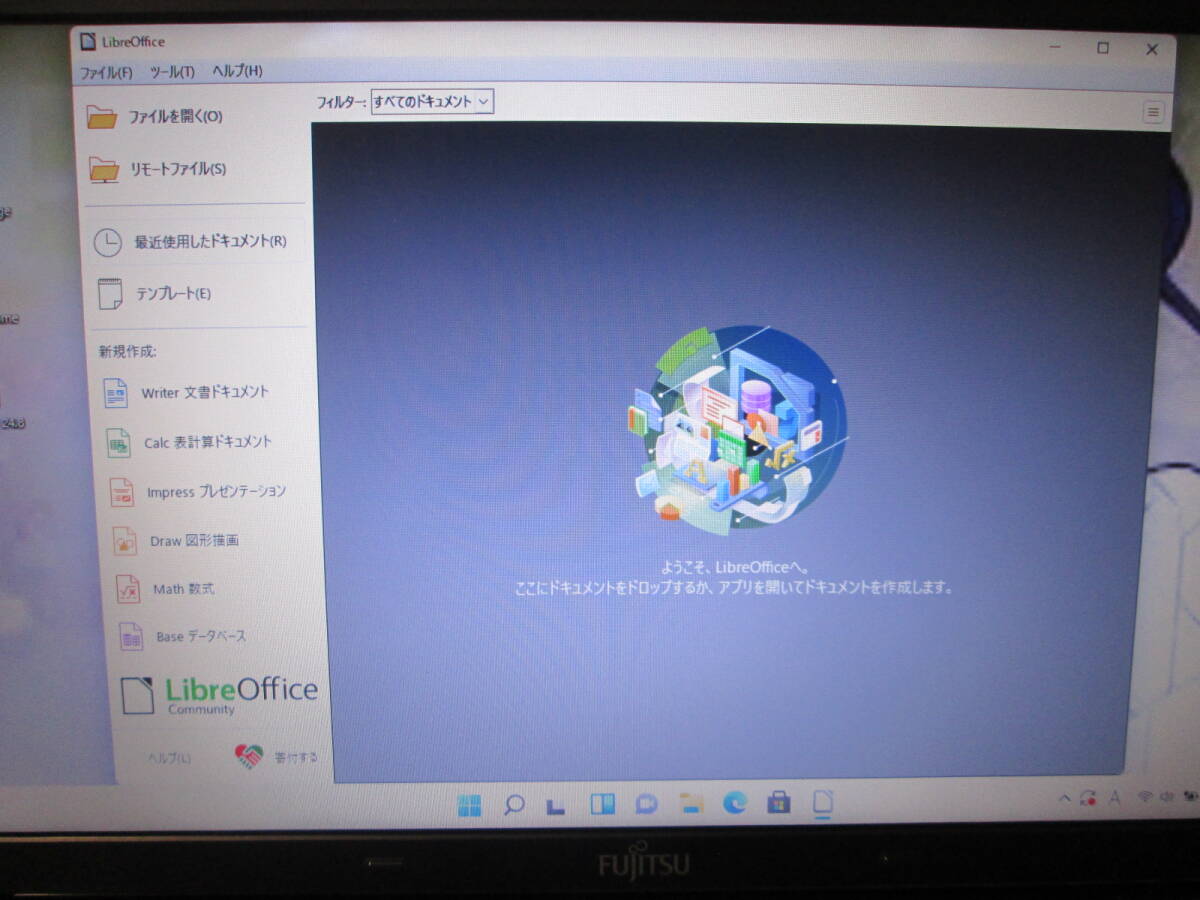The image size is (1200, 900).
Task: Click the ようこそ、LibreOfficeへ。 welcome text
Action: (735, 567)
